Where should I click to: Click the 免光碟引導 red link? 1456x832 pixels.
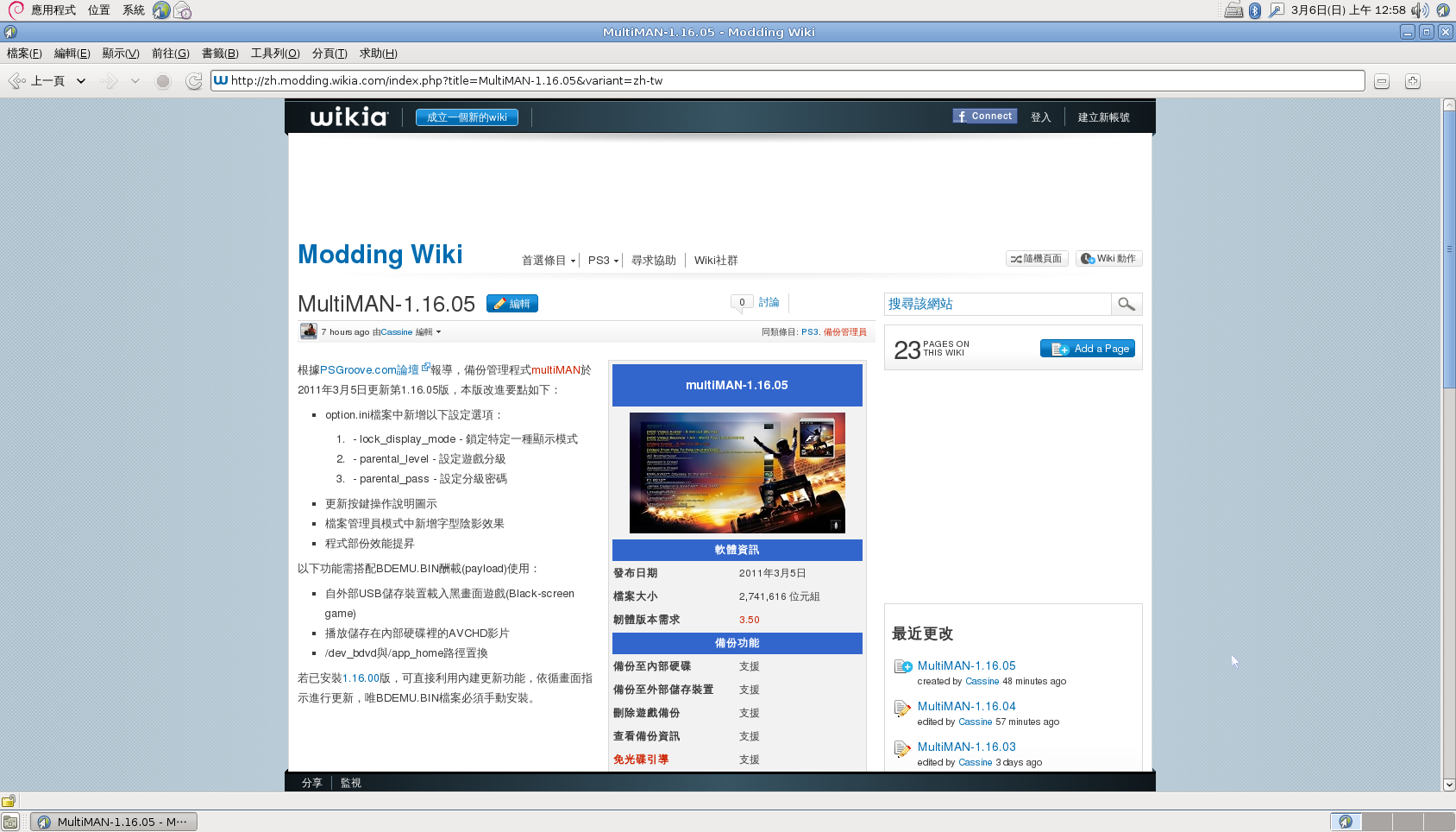pyautogui.click(x=641, y=760)
